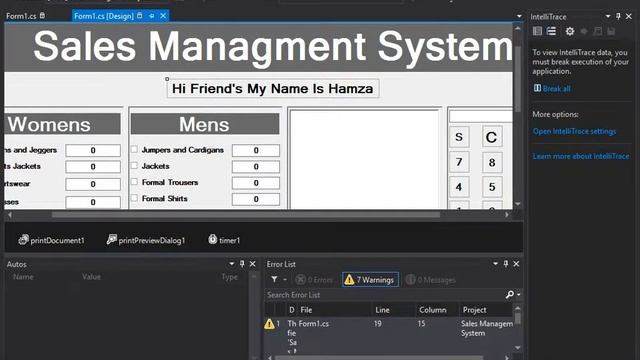Viewport: 640px width, 360px height.
Task: Open IntelliTrace settings gear icon
Action: coord(569,31)
